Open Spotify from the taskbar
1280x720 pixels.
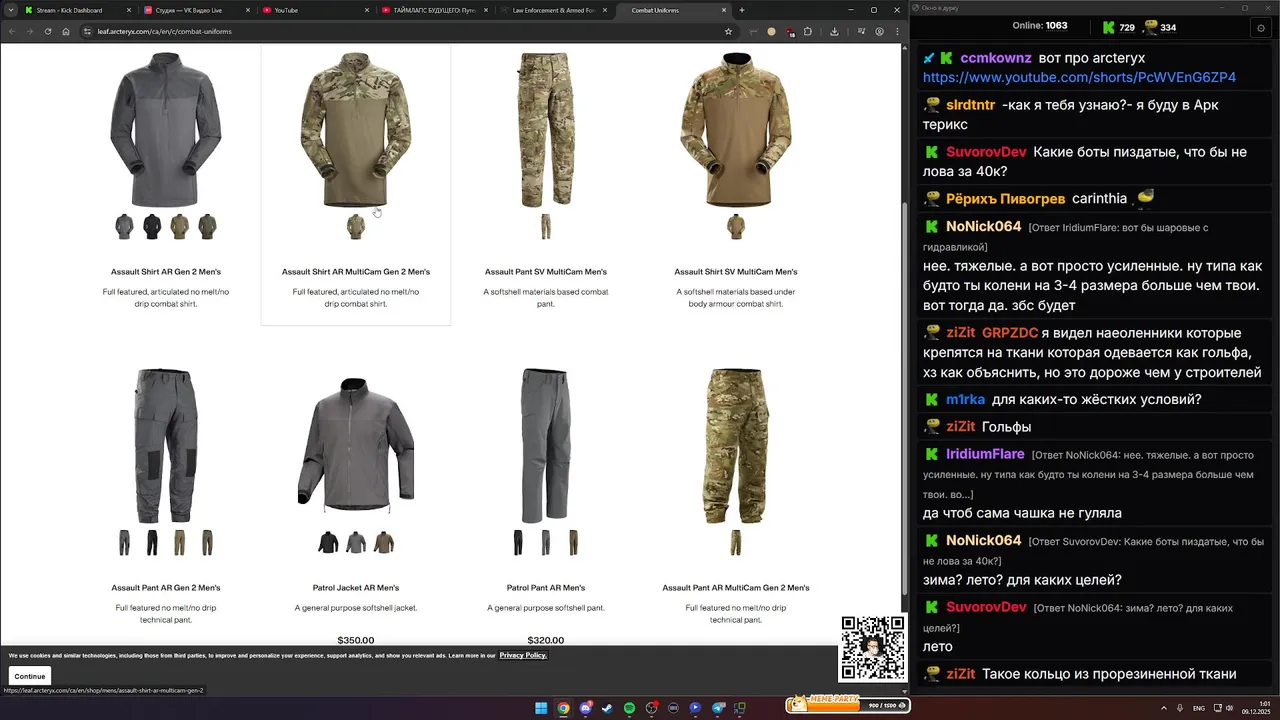pyautogui.click(x=629, y=708)
